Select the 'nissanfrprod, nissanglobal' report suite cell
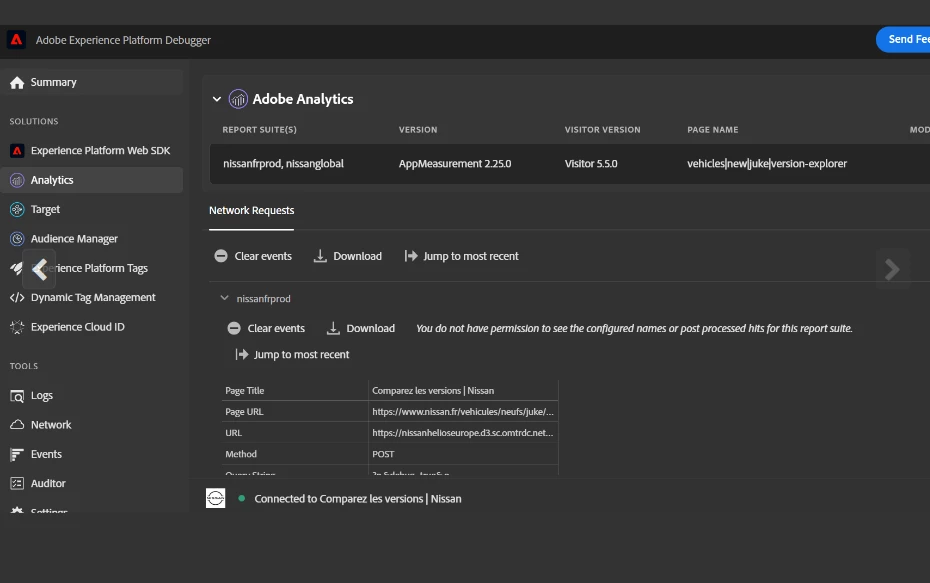Image resolution: width=930 pixels, height=583 pixels. point(284,164)
